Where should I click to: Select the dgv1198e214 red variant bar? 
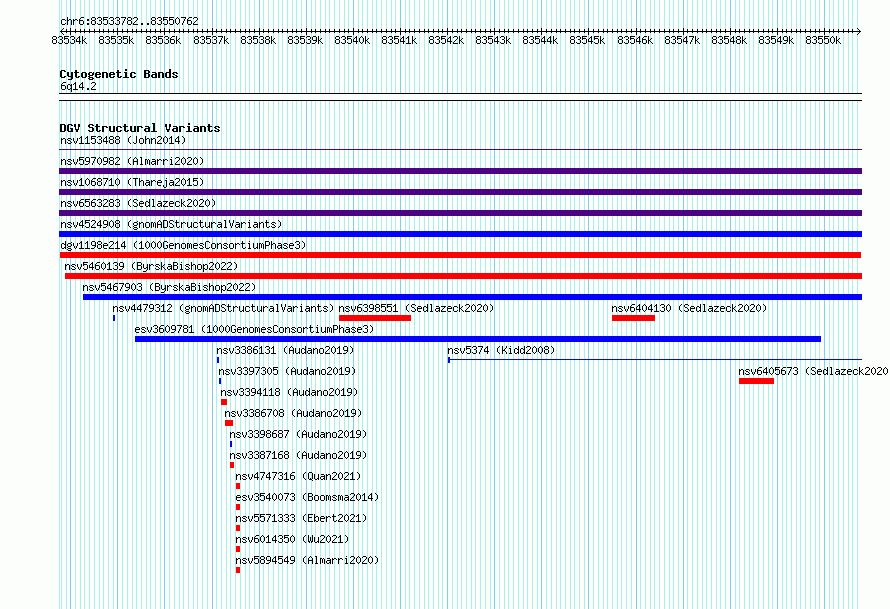(460, 255)
